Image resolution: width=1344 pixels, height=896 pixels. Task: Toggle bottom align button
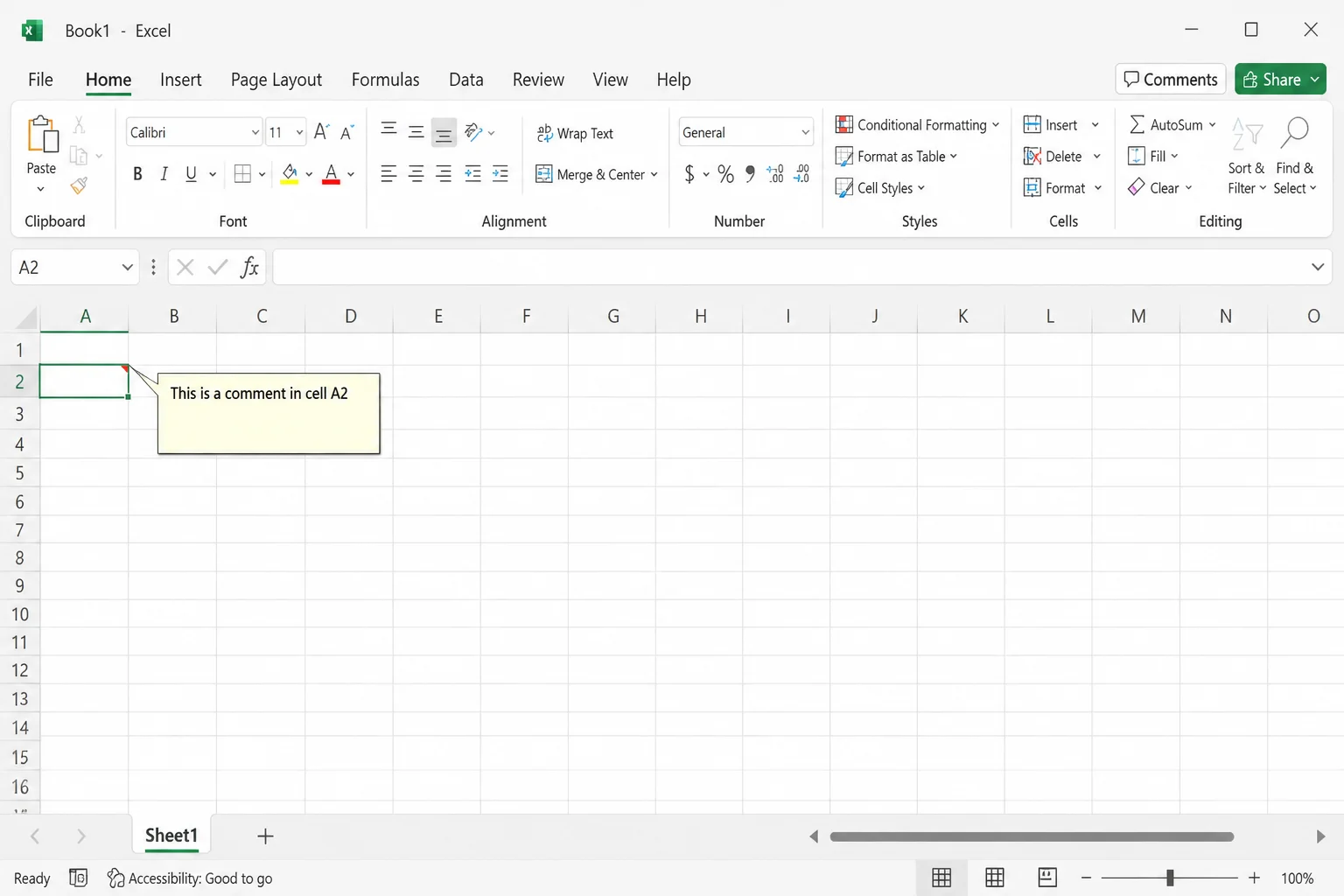(x=444, y=133)
